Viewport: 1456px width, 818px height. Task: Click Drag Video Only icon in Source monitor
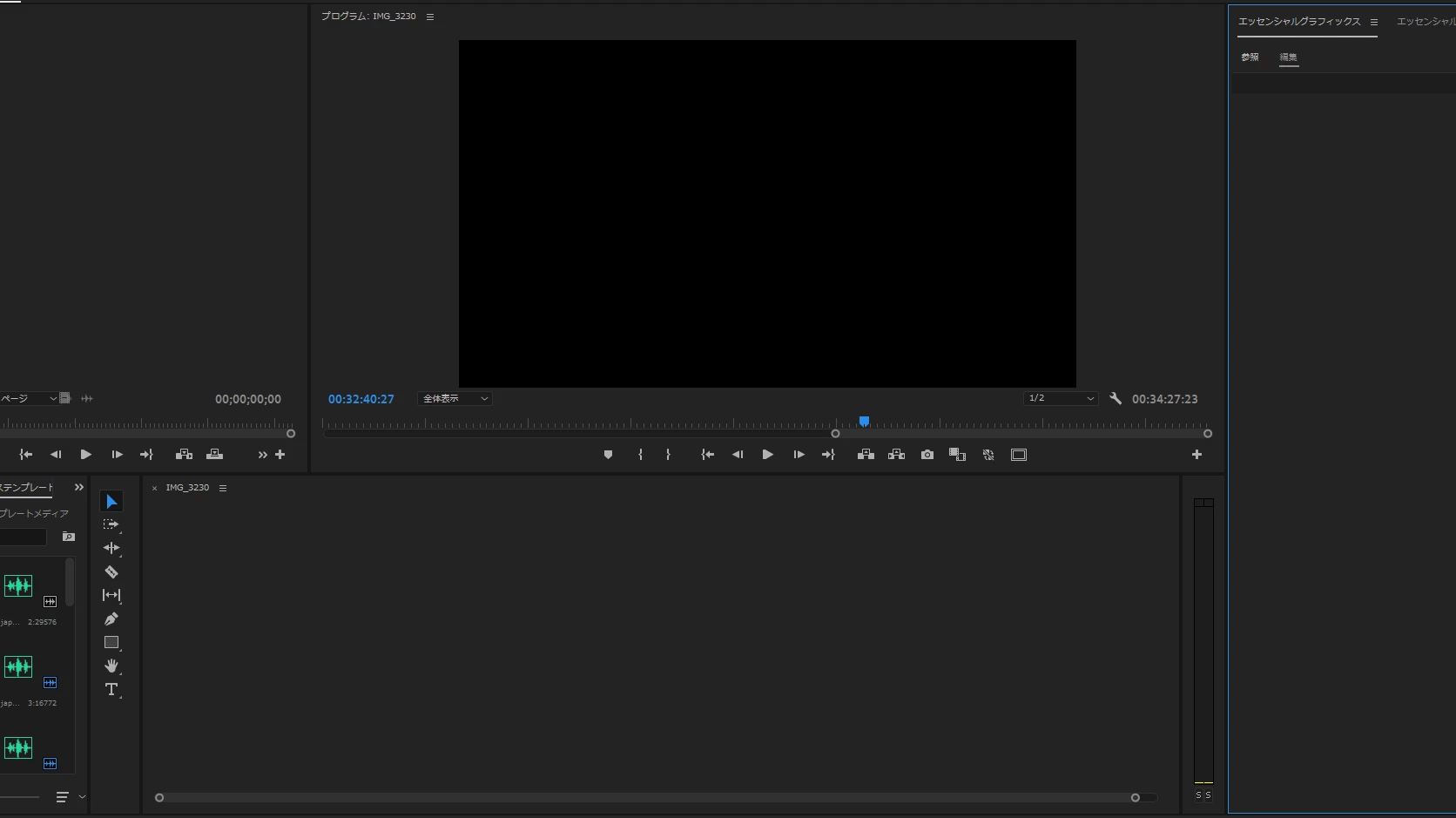click(x=64, y=398)
